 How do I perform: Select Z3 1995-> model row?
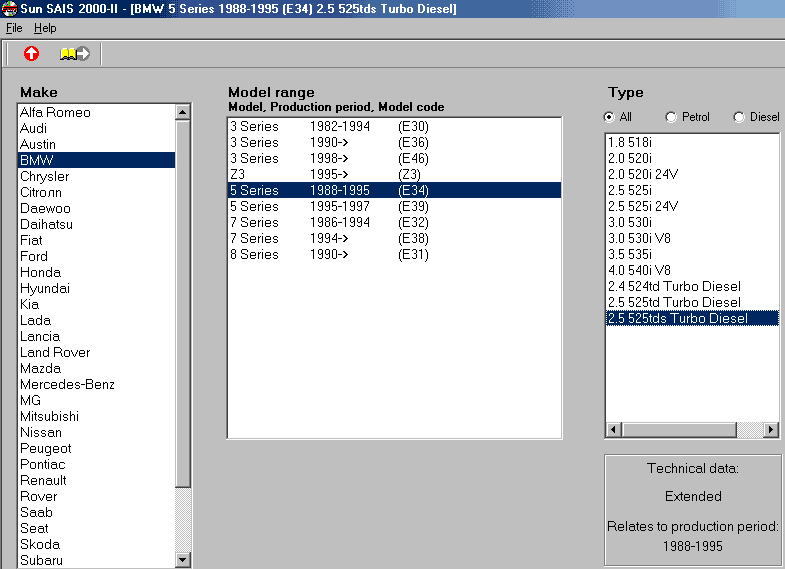coord(395,174)
